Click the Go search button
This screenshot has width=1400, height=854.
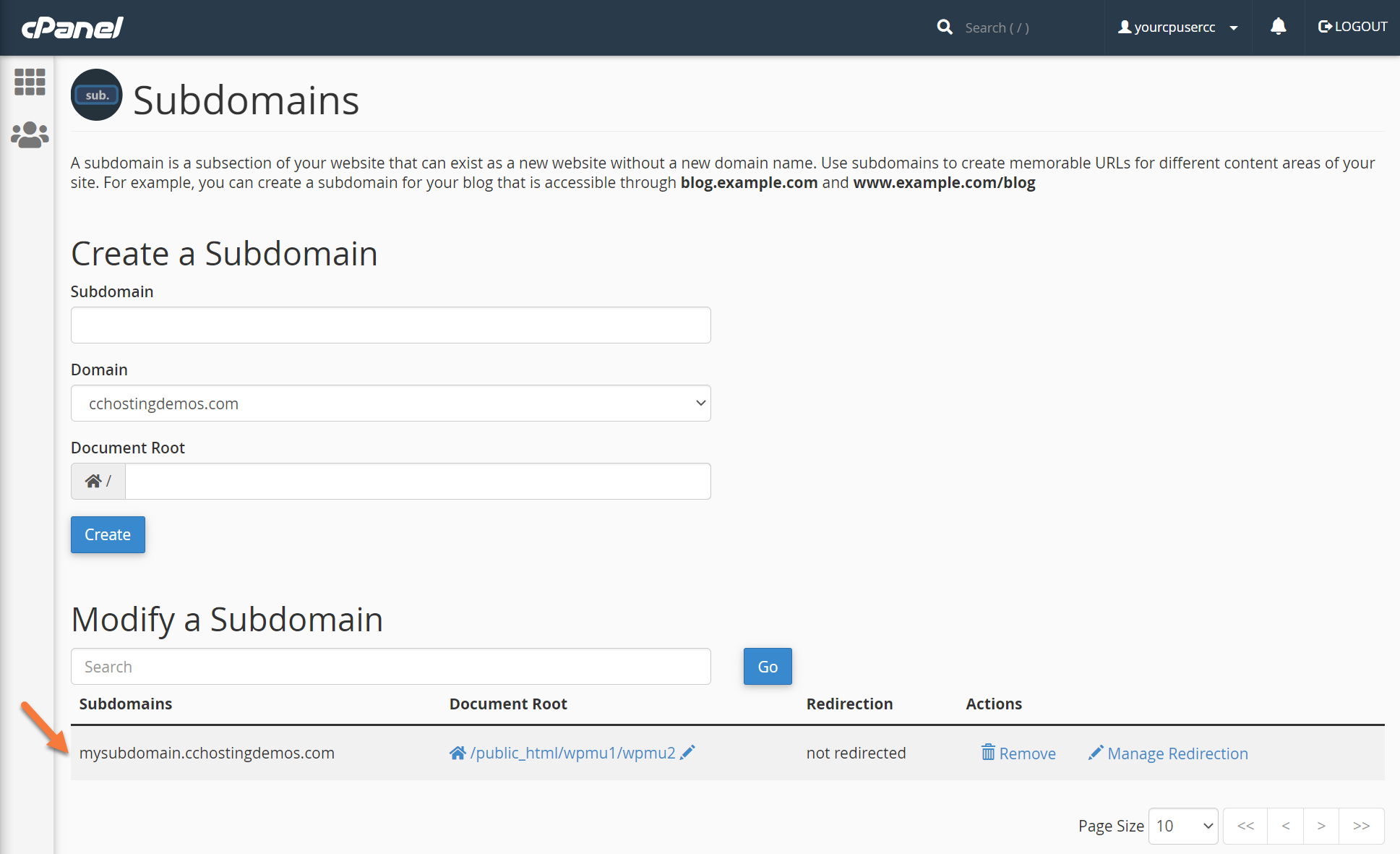pyautogui.click(x=768, y=667)
